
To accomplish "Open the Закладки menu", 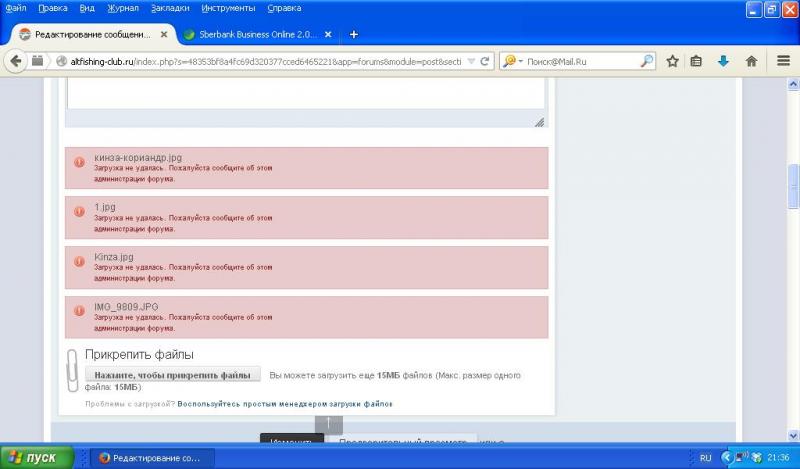I will [168, 8].
